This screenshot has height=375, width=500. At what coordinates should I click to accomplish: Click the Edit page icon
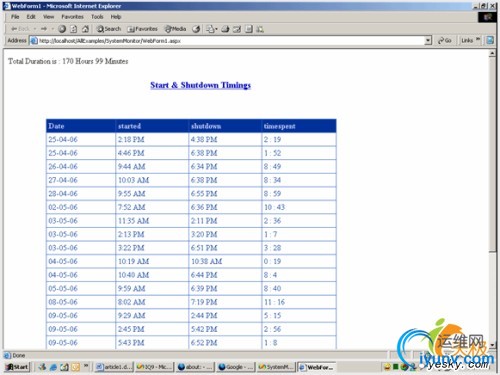click(237, 29)
